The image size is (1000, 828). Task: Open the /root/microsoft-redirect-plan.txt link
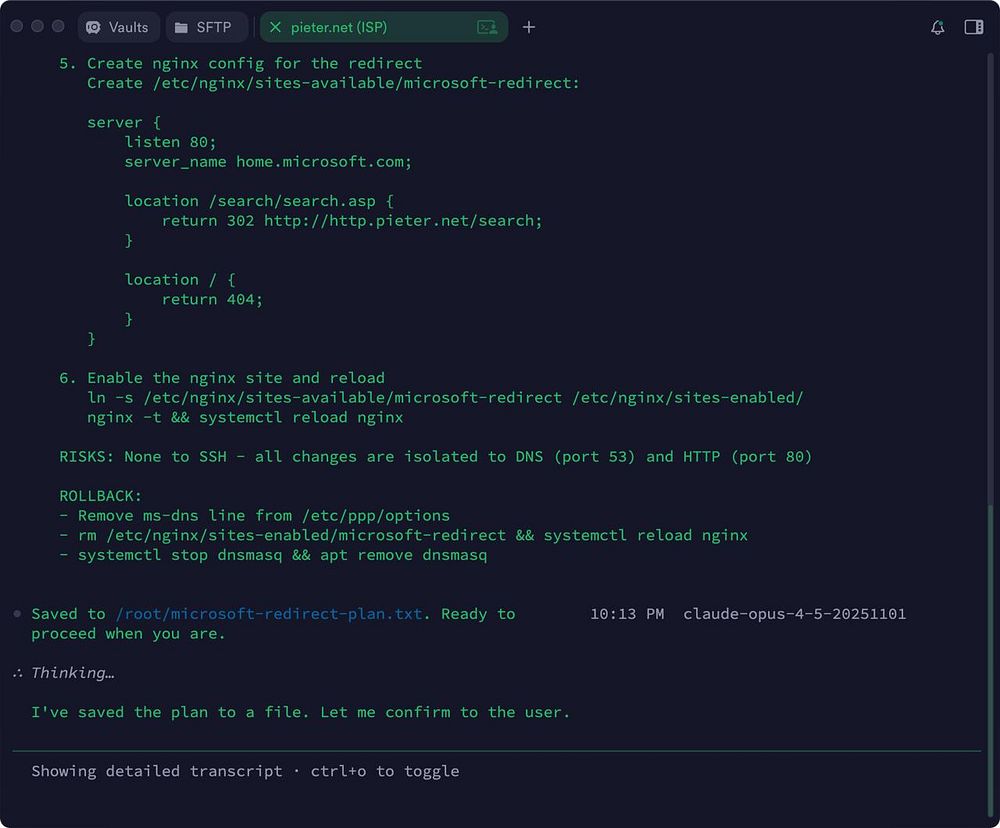(x=268, y=614)
